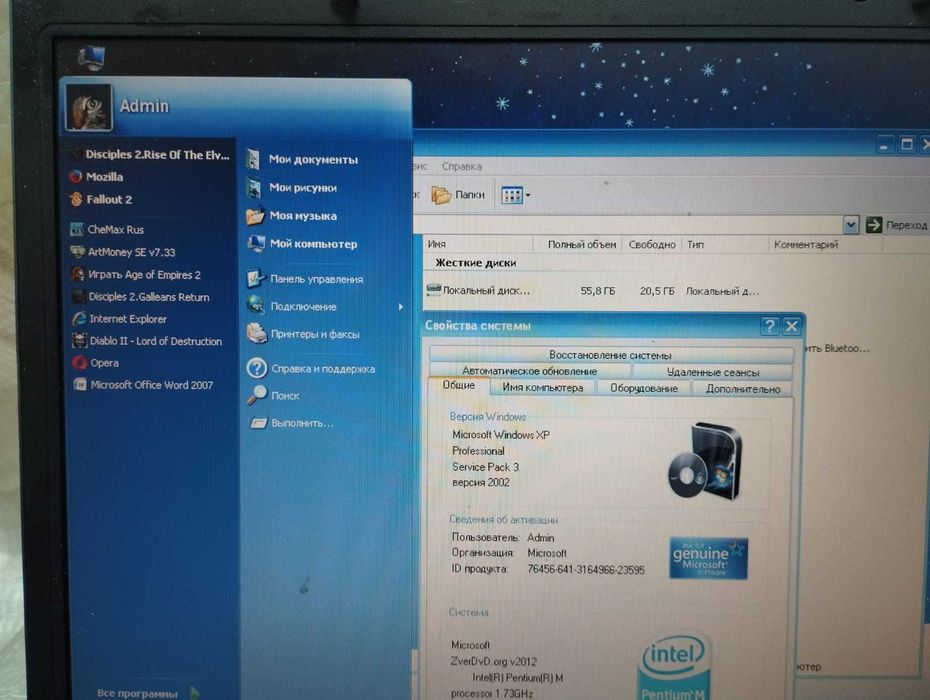This screenshot has height=700, width=930.
Task: Open Diablo II Lord of Destruction
Action: click(147, 341)
